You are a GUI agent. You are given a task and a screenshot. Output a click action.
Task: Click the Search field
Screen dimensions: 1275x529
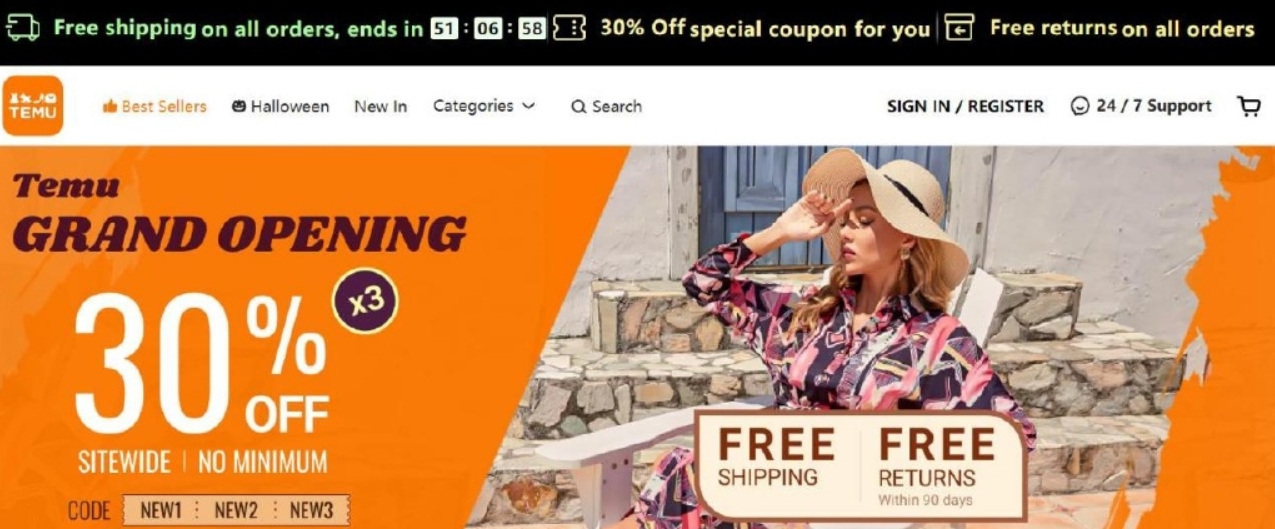[607, 106]
